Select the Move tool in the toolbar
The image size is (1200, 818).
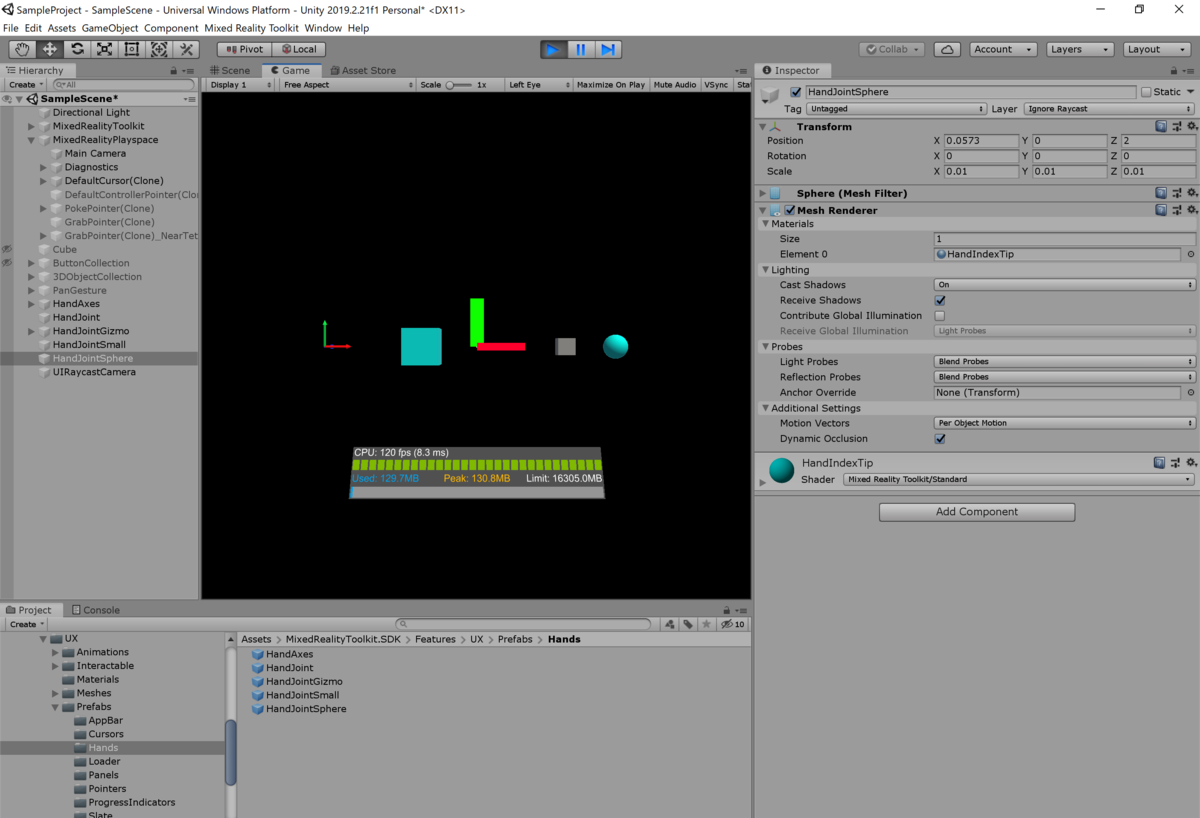click(49, 49)
